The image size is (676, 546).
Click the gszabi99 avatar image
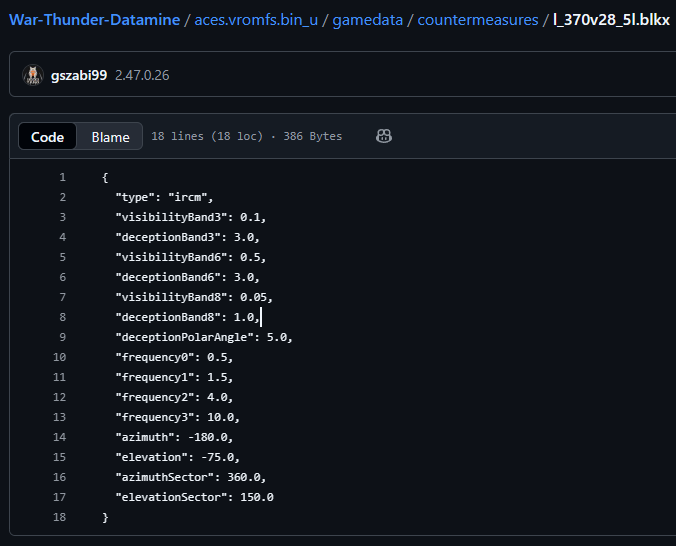click(34, 75)
